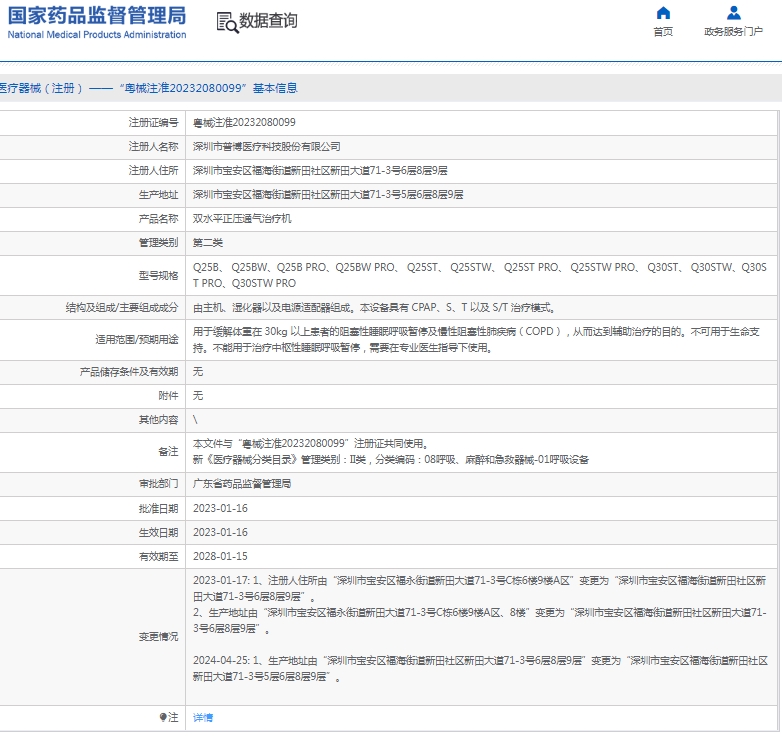The width and height of the screenshot is (782, 737).
Task: Select the 深圳市普博医疗科技股份有限公司 cell
Action: [267, 147]
